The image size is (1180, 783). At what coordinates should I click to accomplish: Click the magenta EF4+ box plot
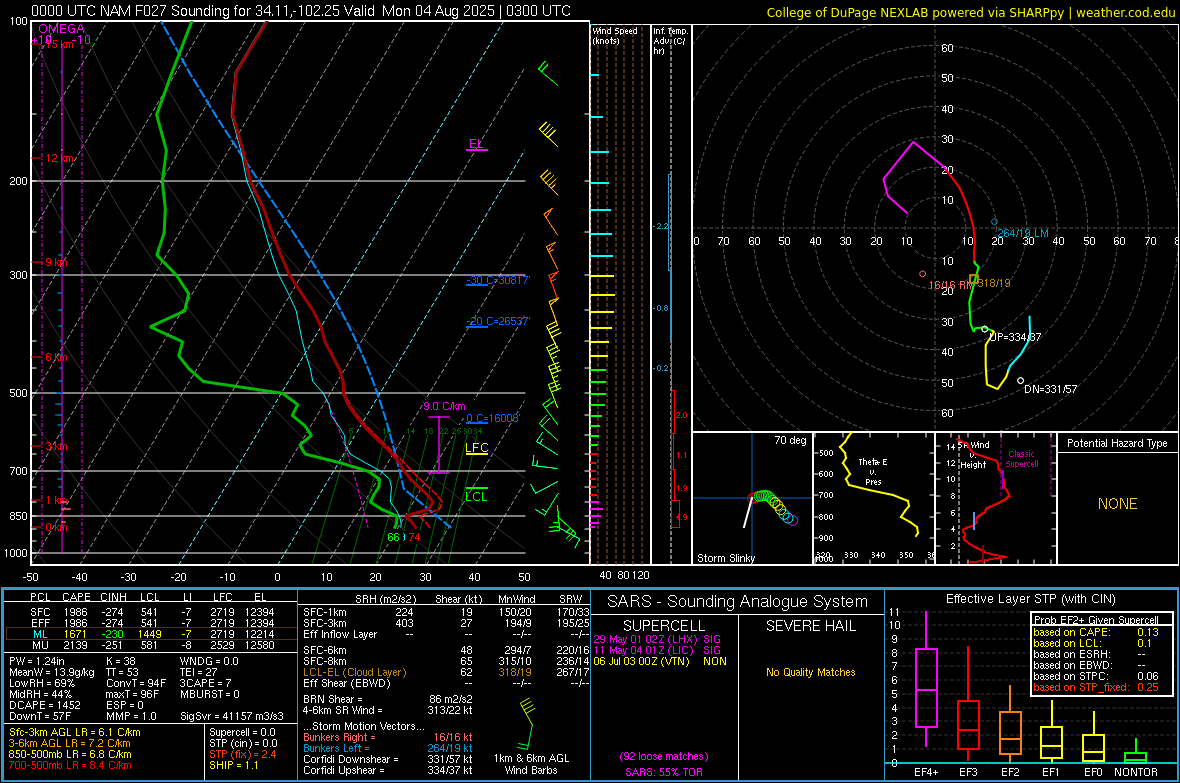coord(926,679)
